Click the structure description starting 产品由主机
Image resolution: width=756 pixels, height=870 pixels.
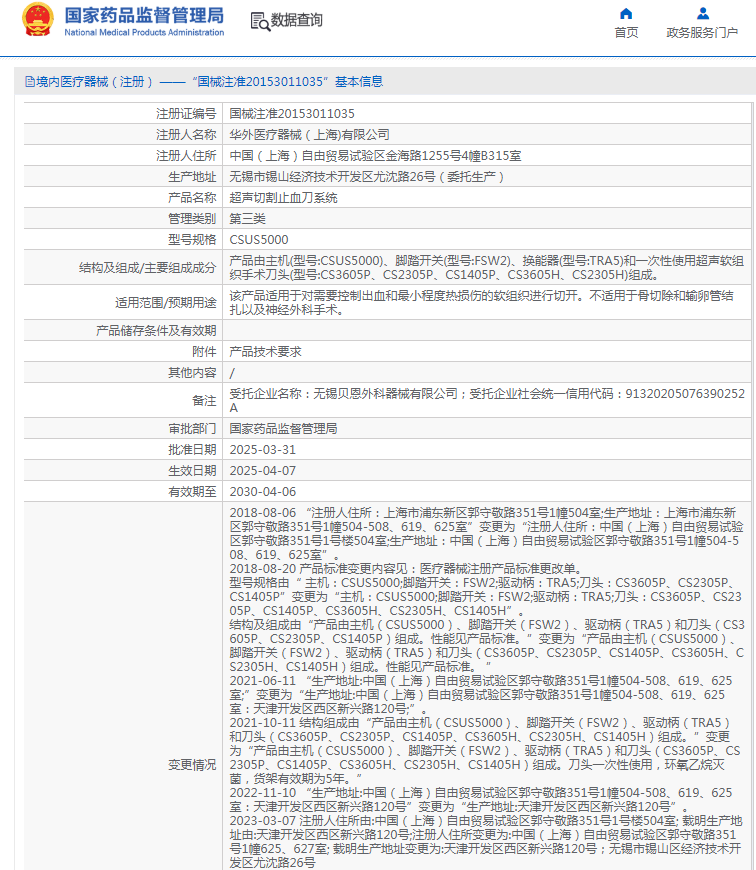coord(486,268)
